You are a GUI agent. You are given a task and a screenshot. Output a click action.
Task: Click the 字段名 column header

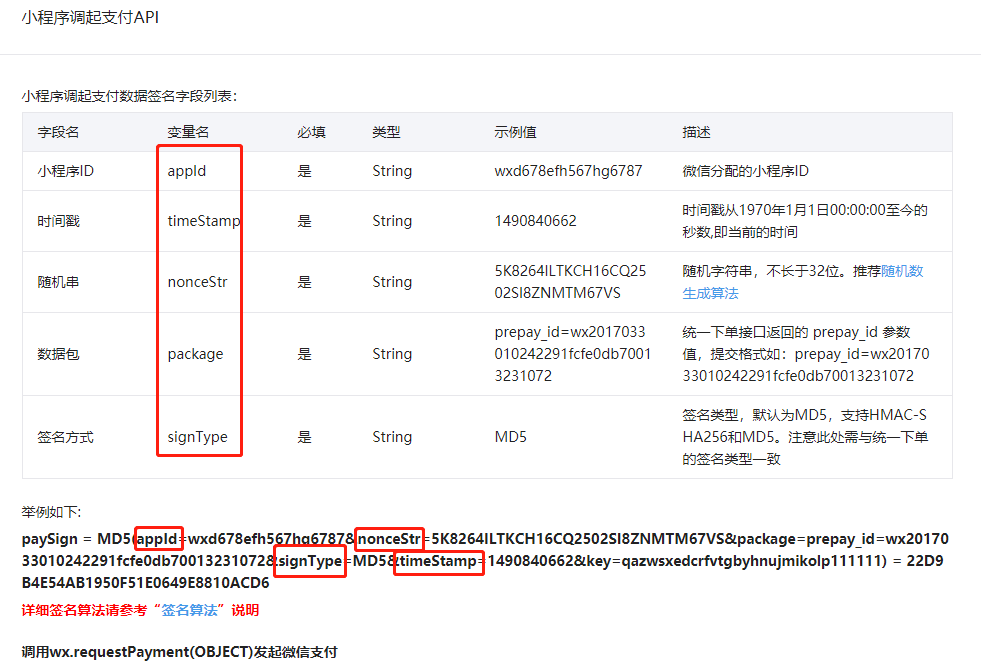point(56,131)
